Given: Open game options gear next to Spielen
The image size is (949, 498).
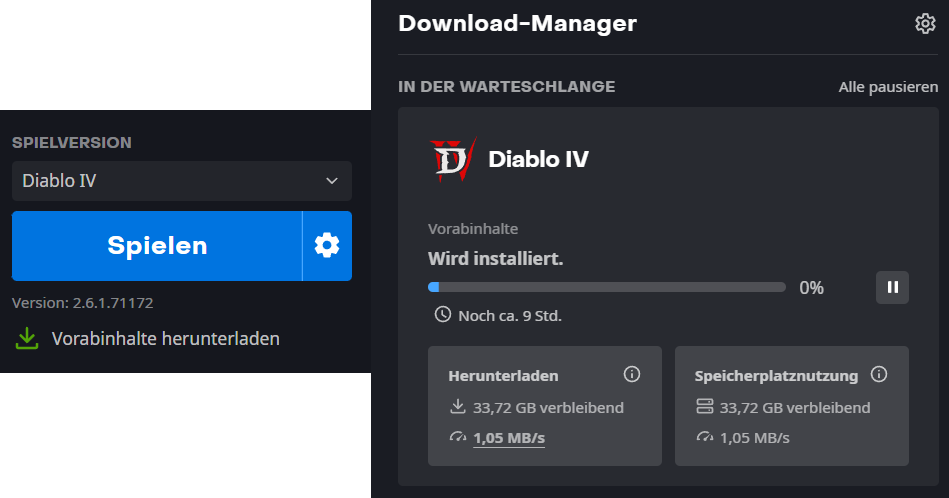Looking at the screenshot, I should (x=327, y=246).
